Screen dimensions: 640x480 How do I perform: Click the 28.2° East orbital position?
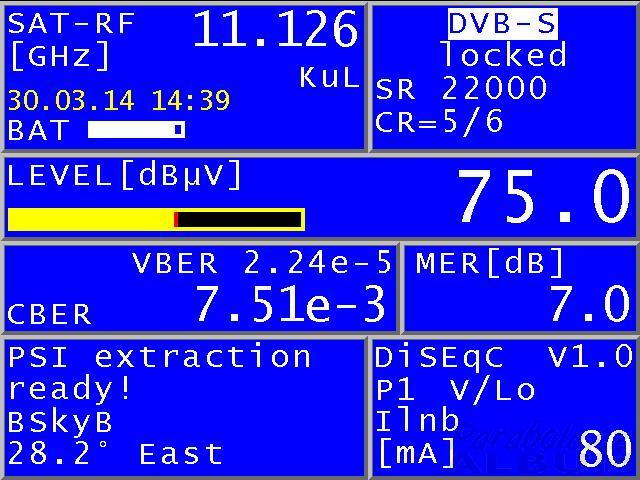pos(115,454)
